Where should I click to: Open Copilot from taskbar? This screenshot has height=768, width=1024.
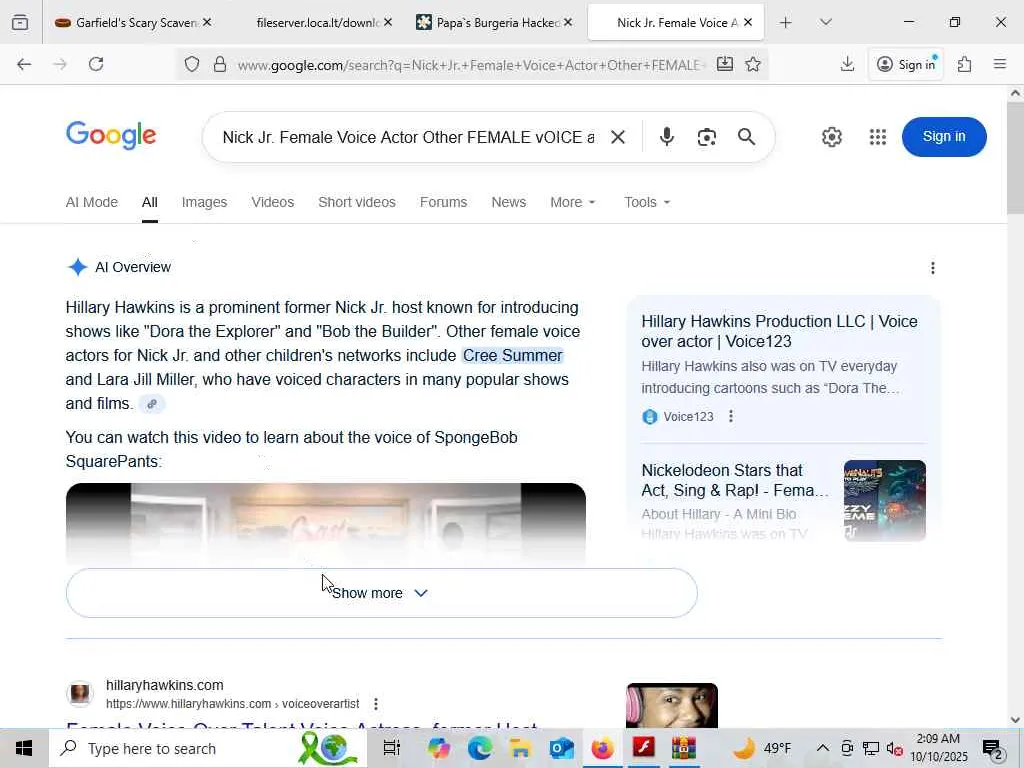(439, 748)
